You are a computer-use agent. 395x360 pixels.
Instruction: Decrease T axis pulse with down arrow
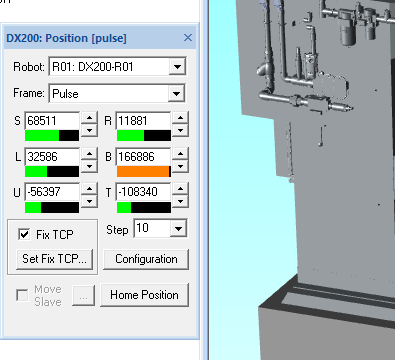[180, 201]
